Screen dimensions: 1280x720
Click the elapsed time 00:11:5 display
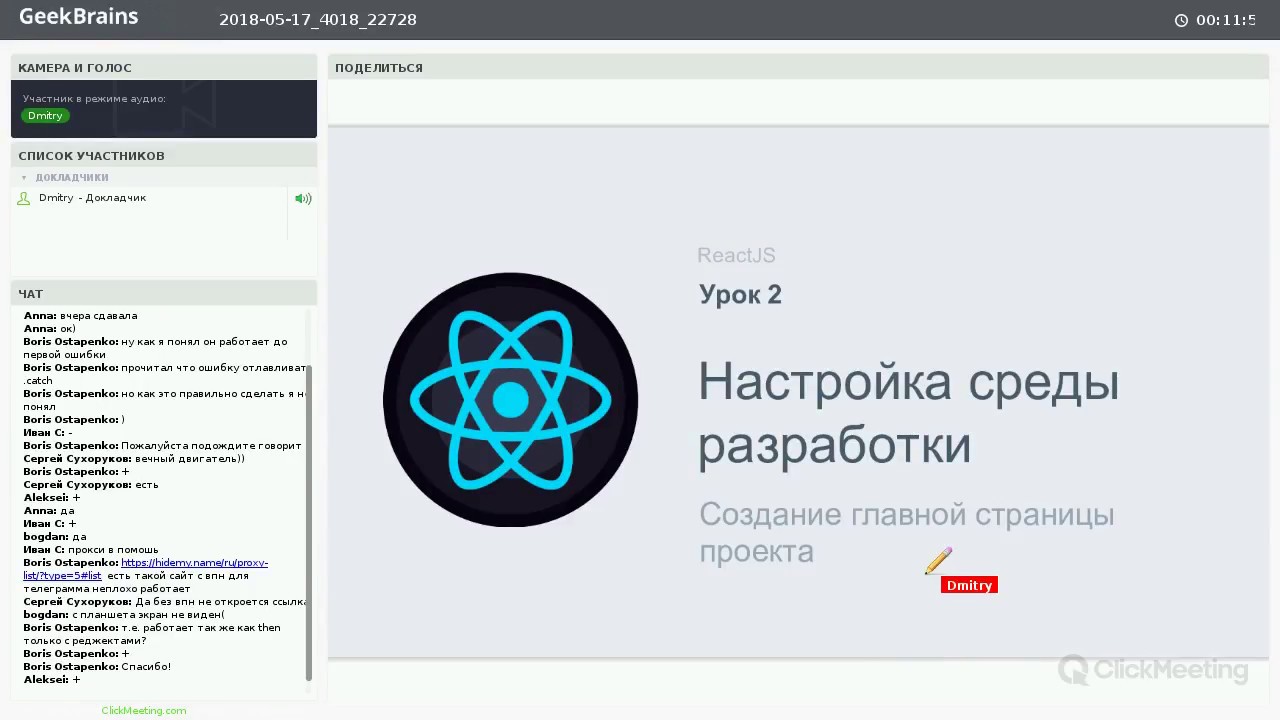click(x=1226, y=20)
